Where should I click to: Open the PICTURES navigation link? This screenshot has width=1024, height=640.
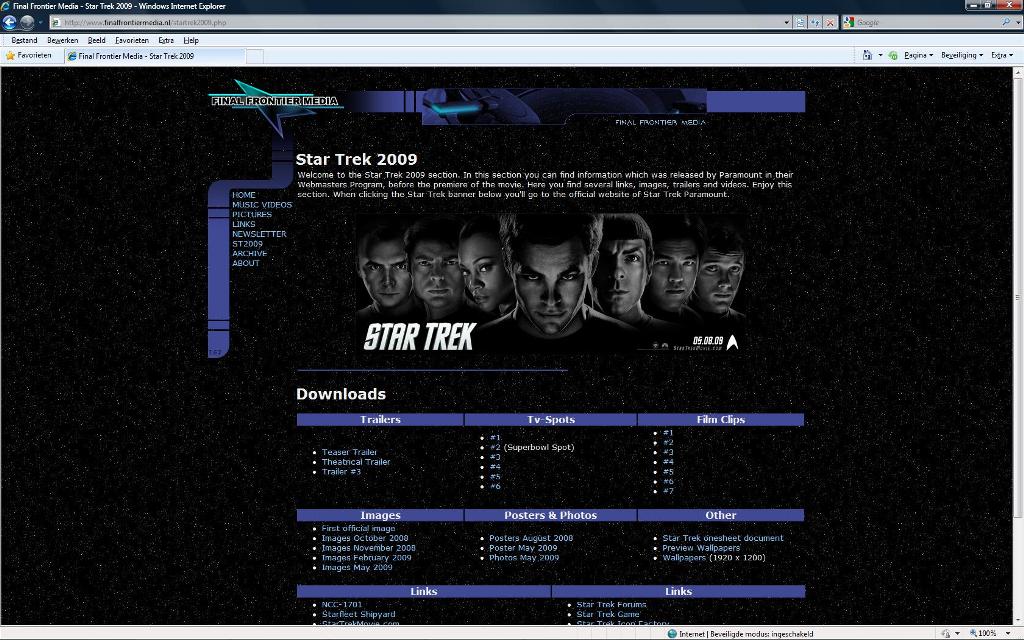pos(251,215)
